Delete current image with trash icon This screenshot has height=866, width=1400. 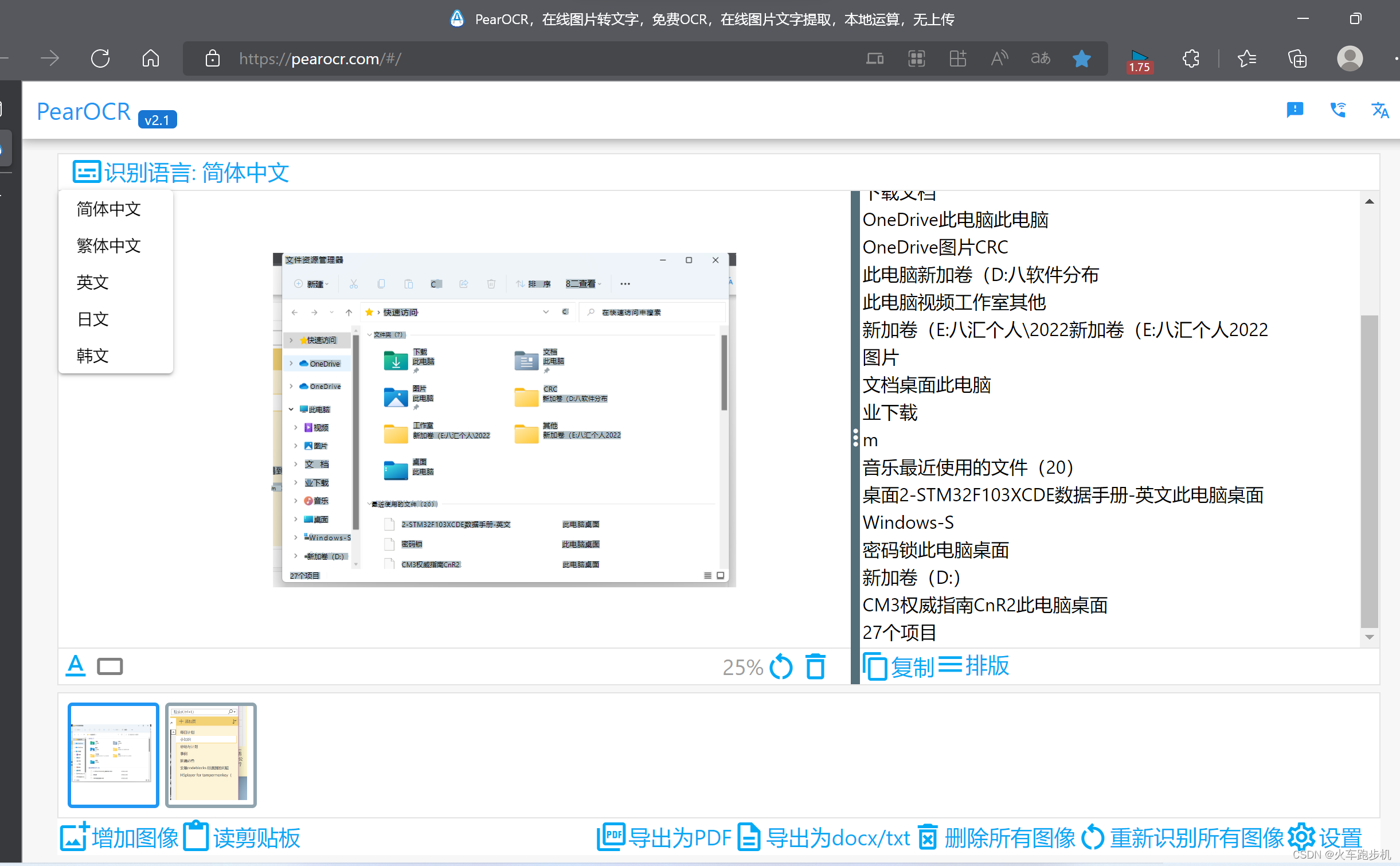(x=815, y=667)
